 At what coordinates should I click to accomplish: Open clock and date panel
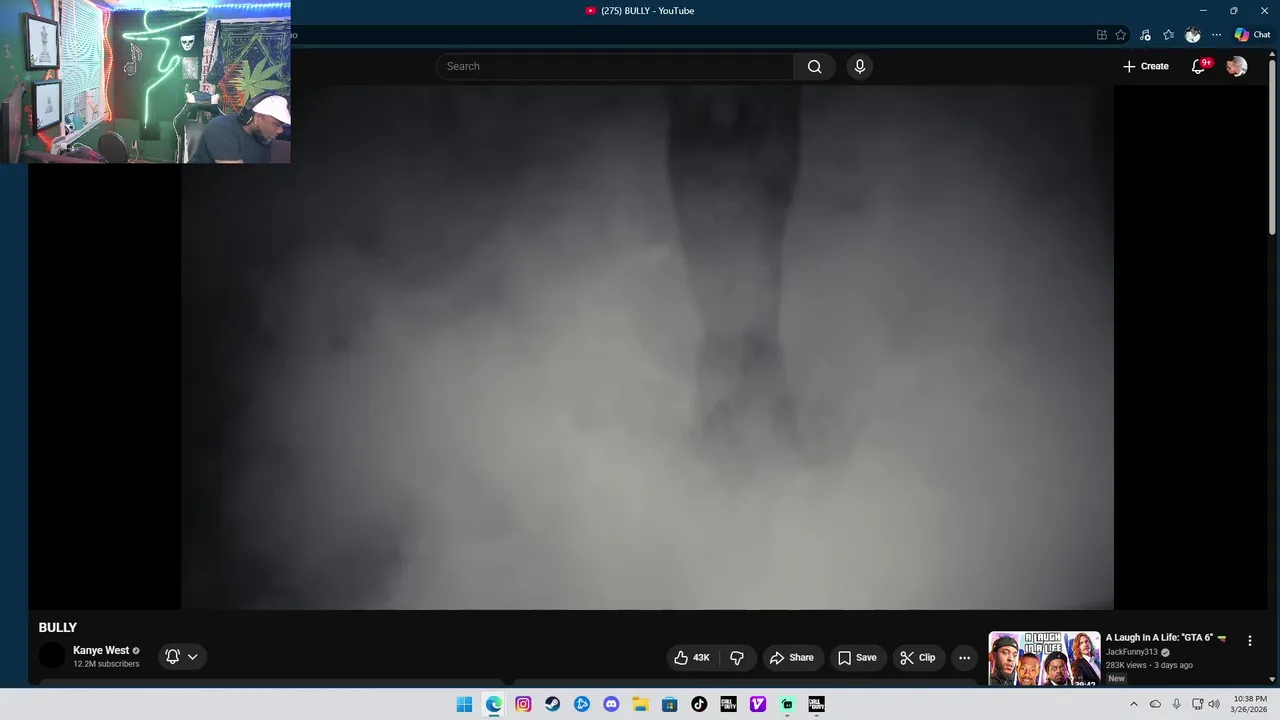click(x=1250, y=704)
